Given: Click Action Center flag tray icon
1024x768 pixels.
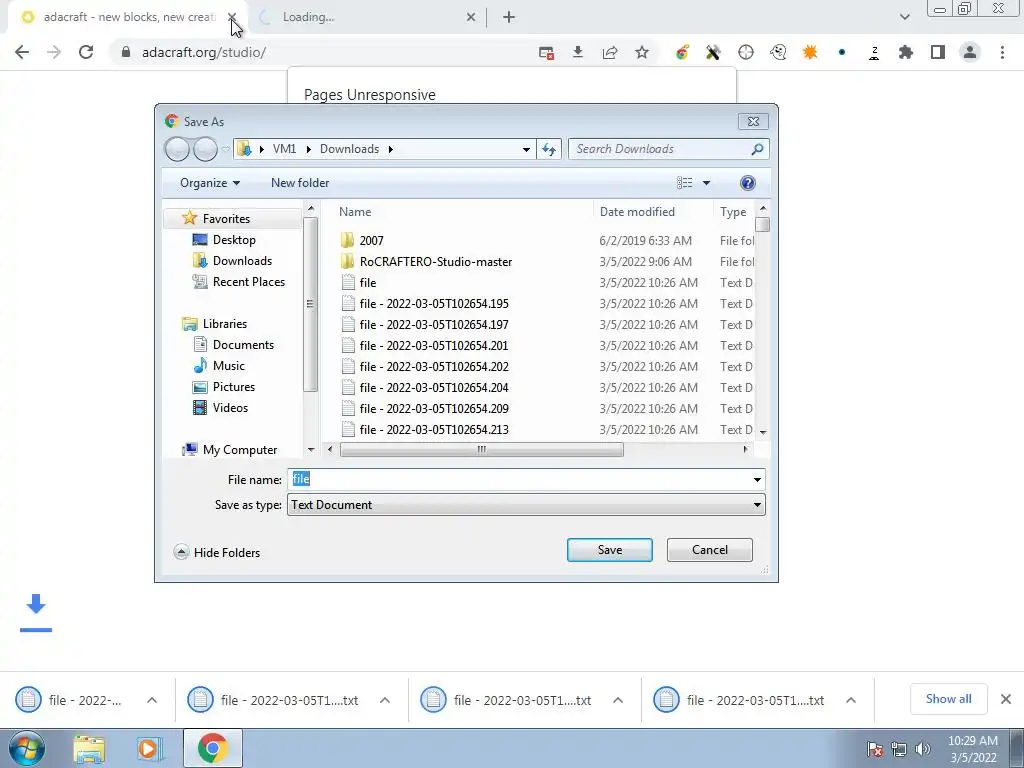Looking at the screenshot, I should pyautogui.click(x=874, y=749).
